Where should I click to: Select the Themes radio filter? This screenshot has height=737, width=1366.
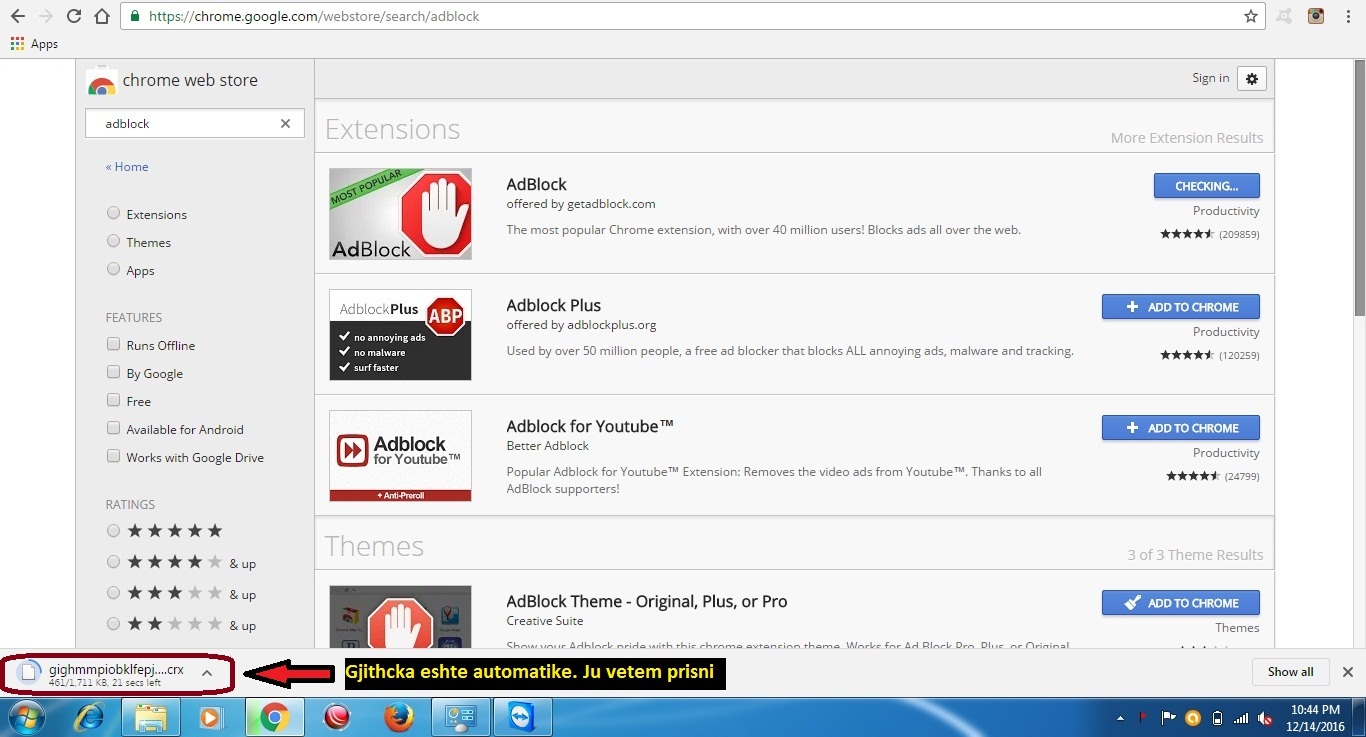click(x=114, y=241)
